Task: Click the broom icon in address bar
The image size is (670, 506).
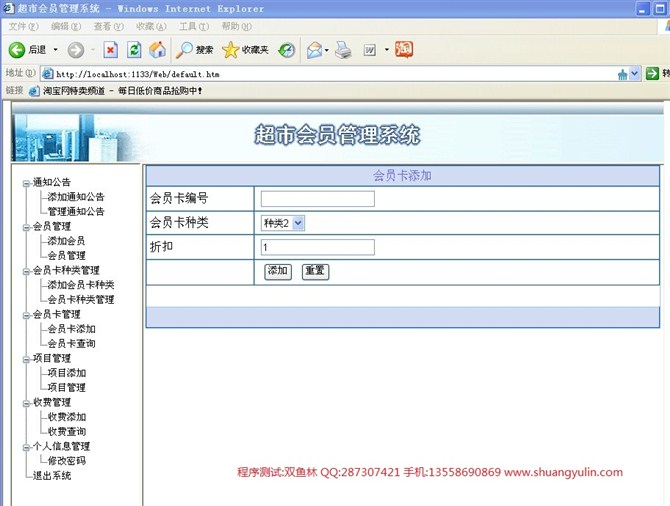Action: (x=623, y=75)
